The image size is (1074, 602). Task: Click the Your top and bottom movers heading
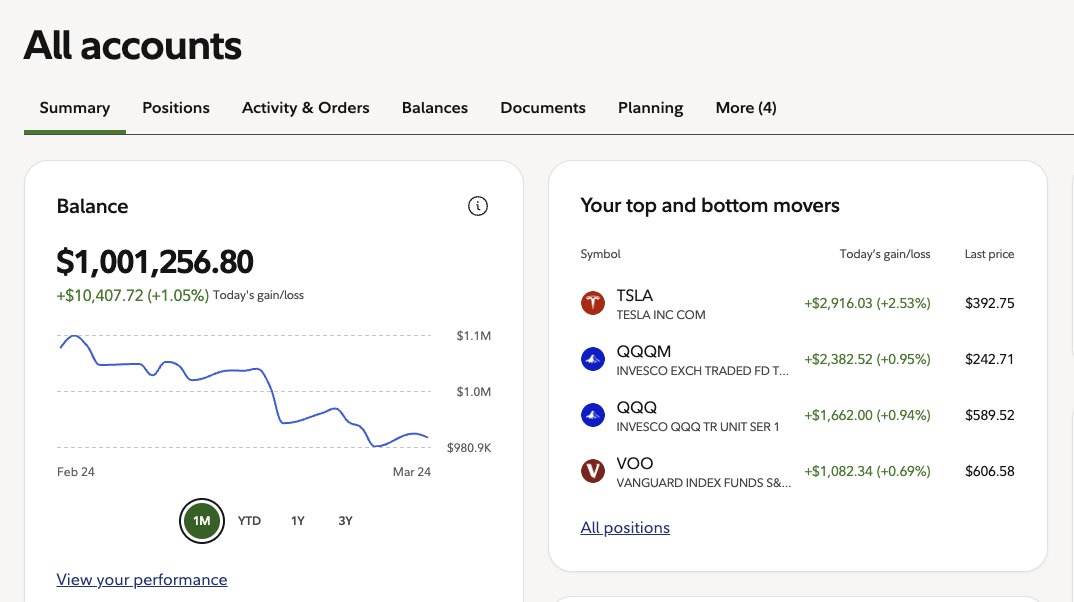[710, 205]
